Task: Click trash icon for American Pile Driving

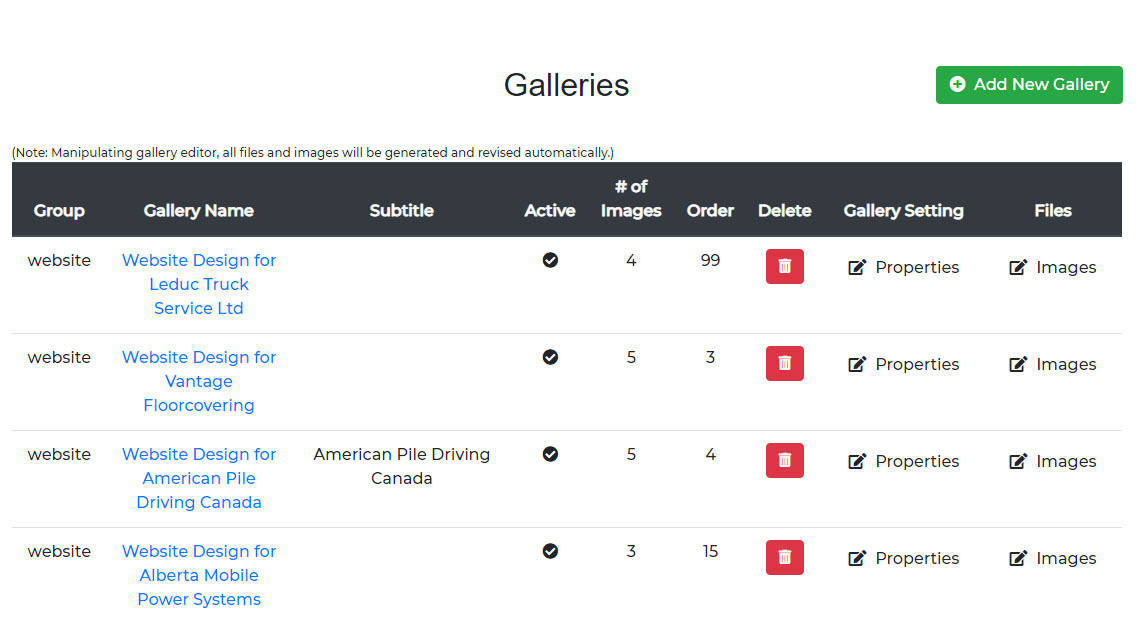Action: 784,460
